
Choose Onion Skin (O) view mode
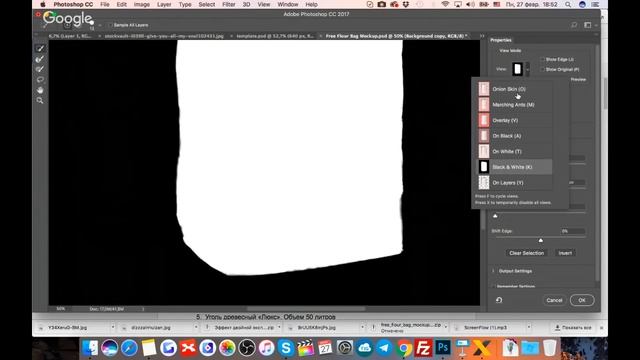[515, 89]
